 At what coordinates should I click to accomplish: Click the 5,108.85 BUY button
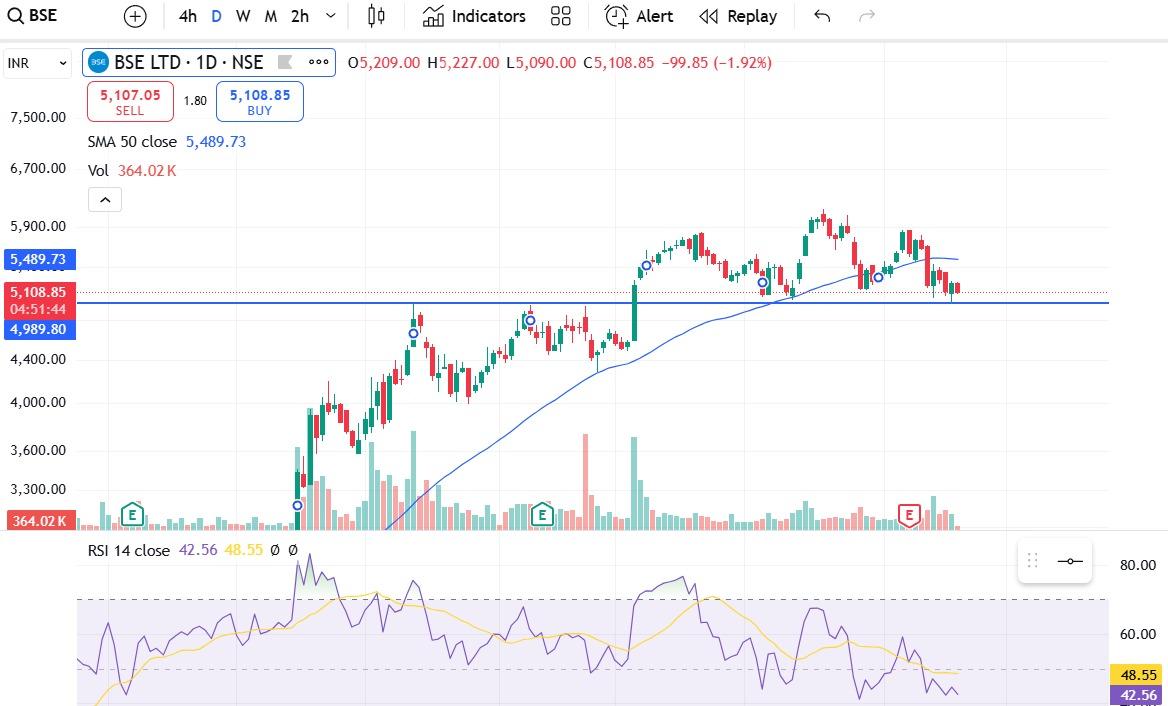coord(260,102)
